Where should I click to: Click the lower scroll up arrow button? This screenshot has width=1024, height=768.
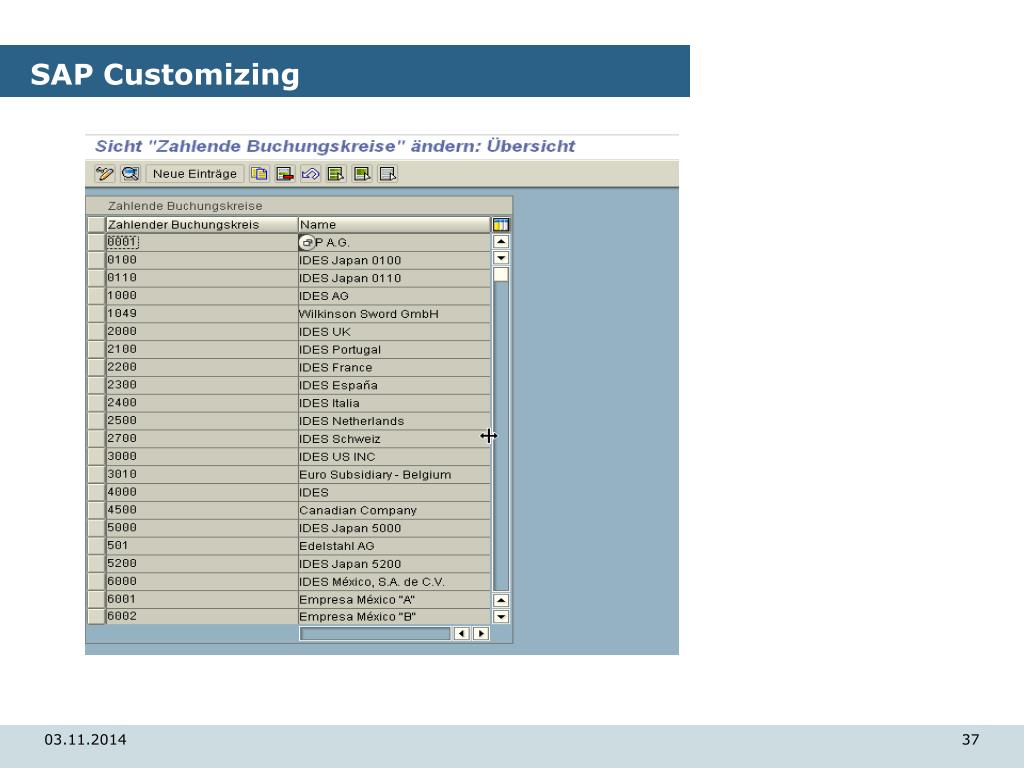(x=501, y=600)
